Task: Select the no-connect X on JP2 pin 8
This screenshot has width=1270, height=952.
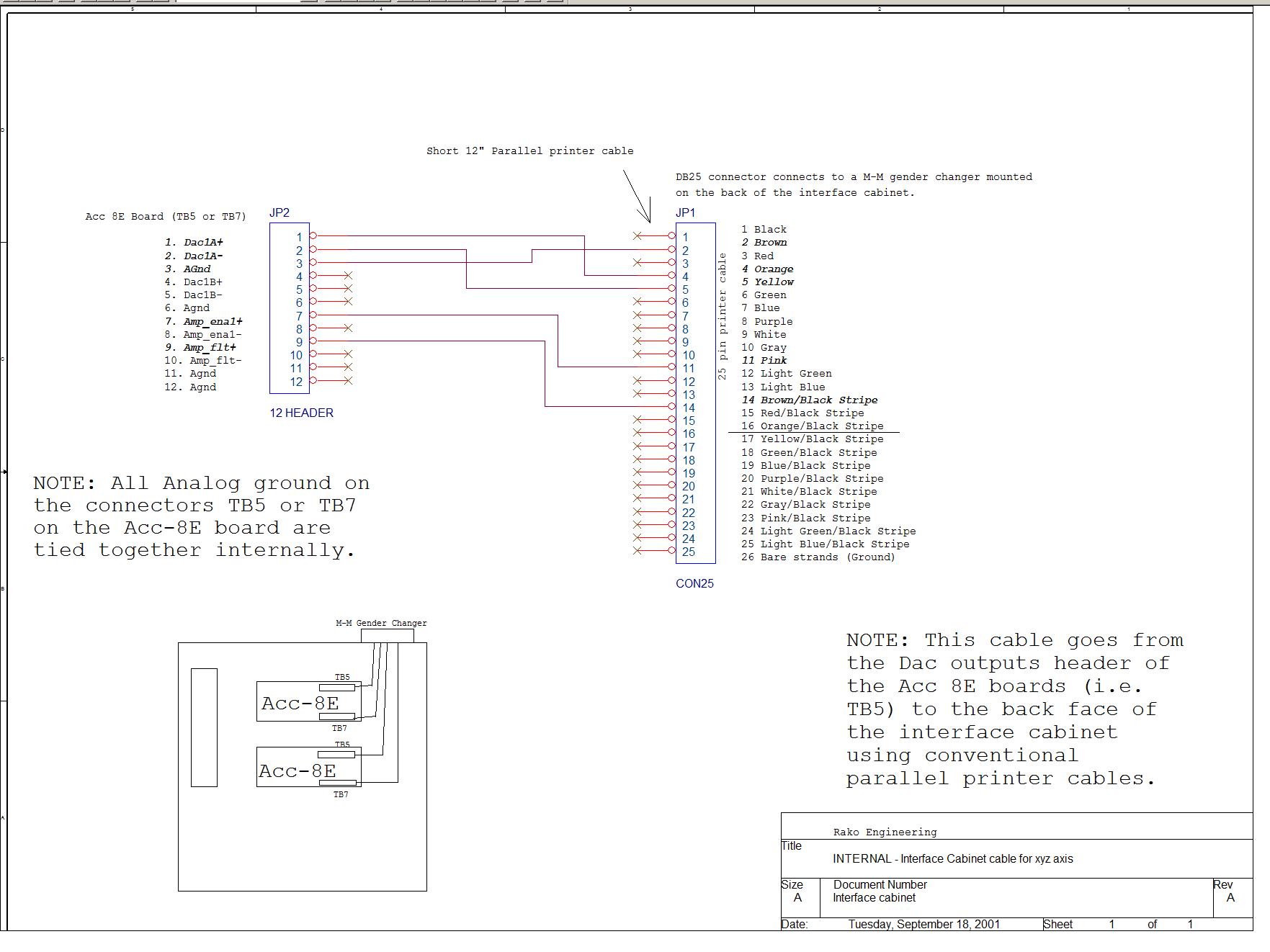Action: (348, 328)
